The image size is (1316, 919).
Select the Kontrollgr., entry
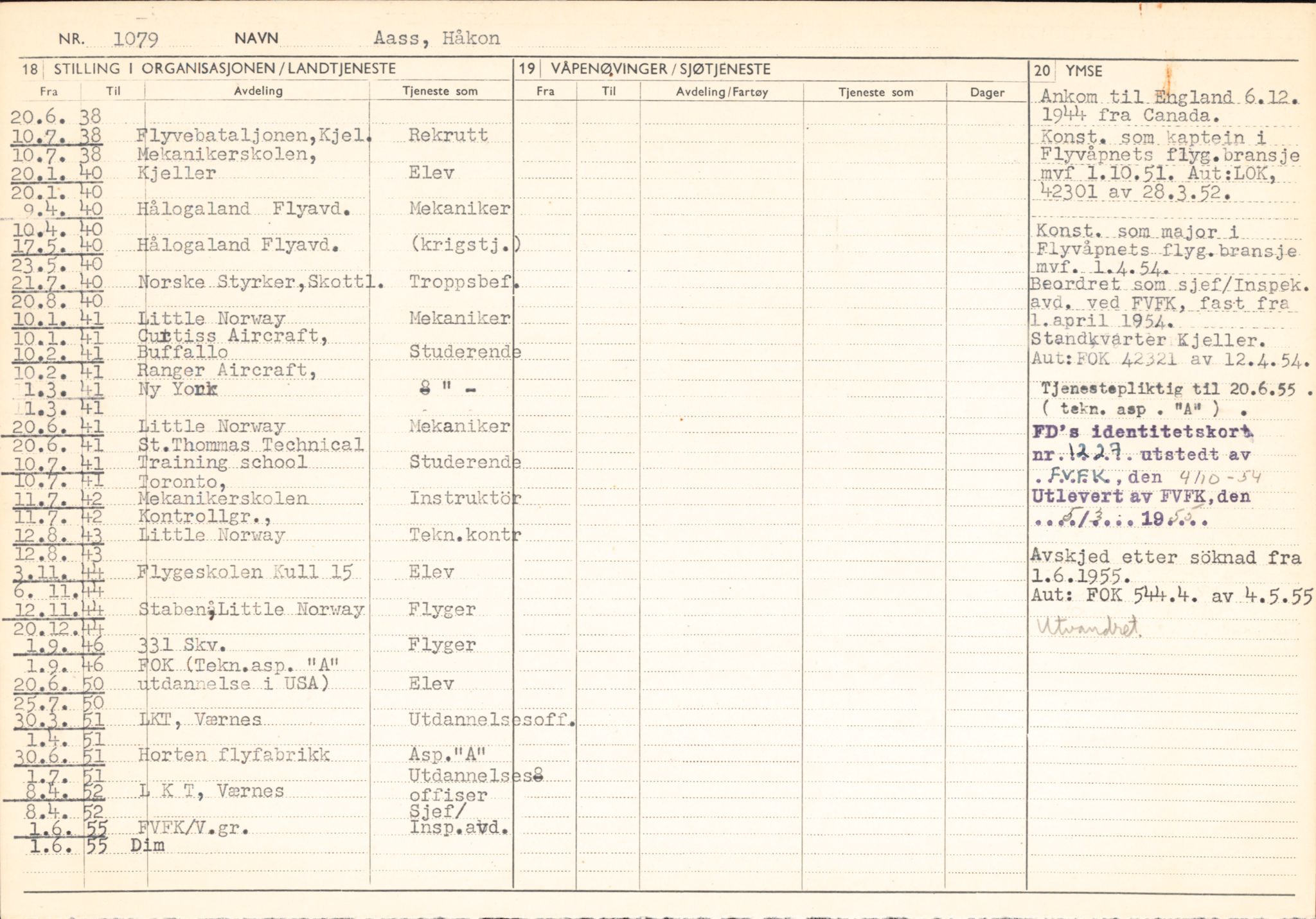[204, 517]
